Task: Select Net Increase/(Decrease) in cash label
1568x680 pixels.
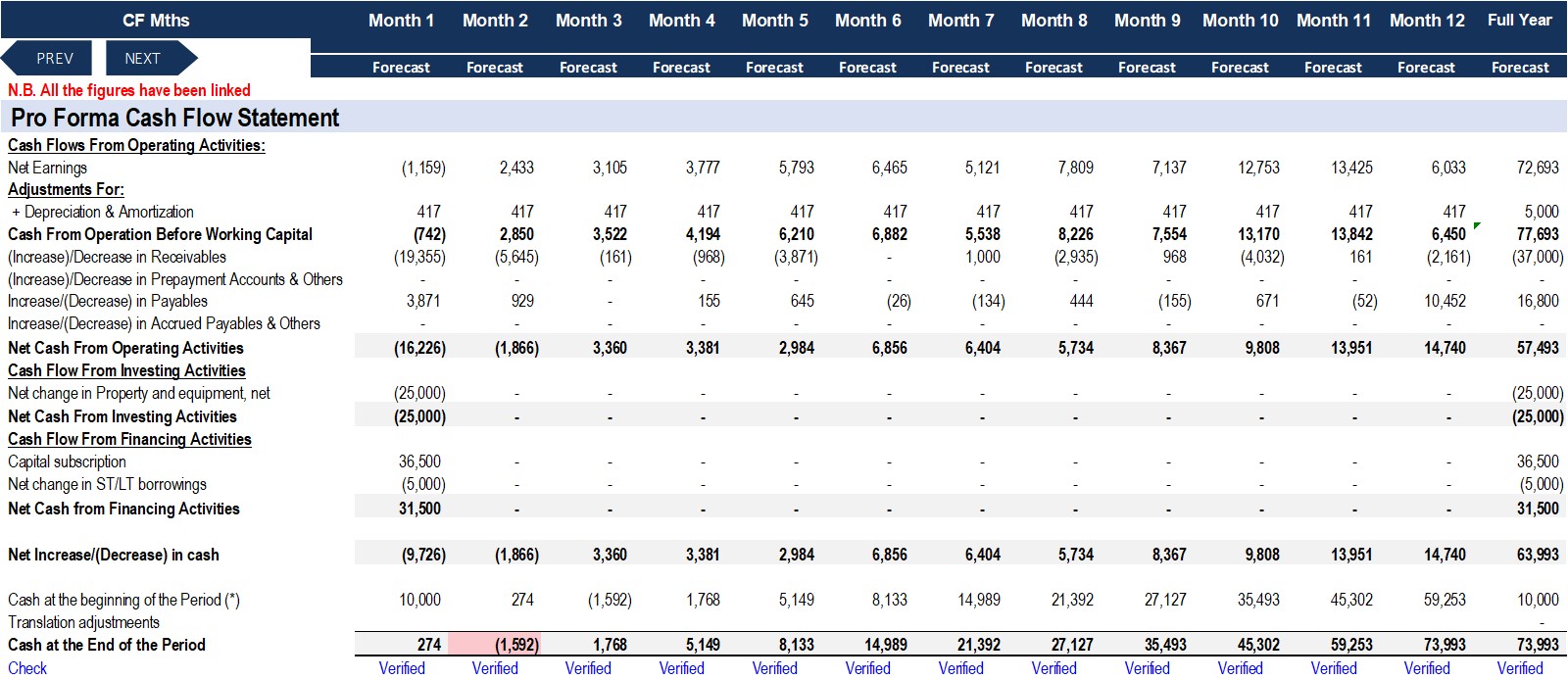Action: 114,555
